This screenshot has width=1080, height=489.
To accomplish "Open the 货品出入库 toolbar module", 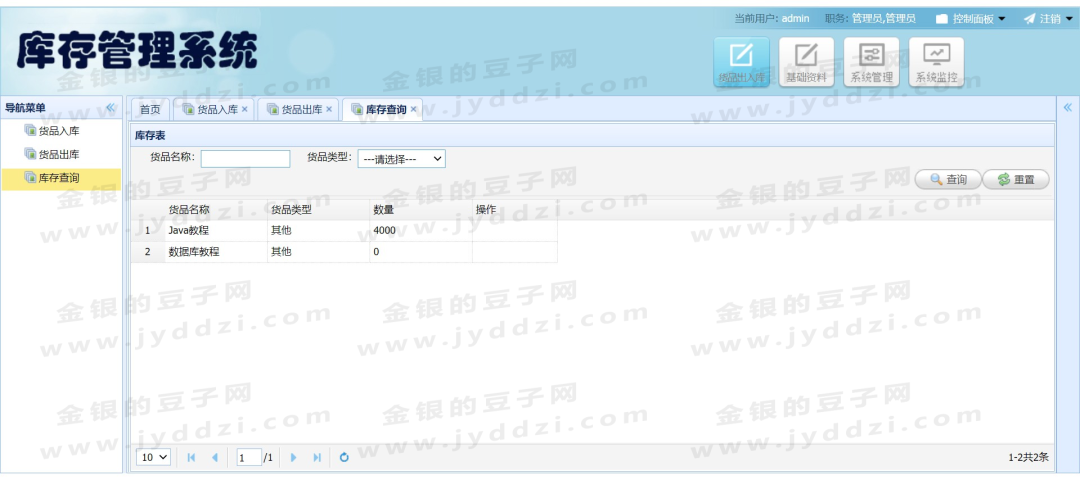I will pyautogui.click(x=741, y=62).
